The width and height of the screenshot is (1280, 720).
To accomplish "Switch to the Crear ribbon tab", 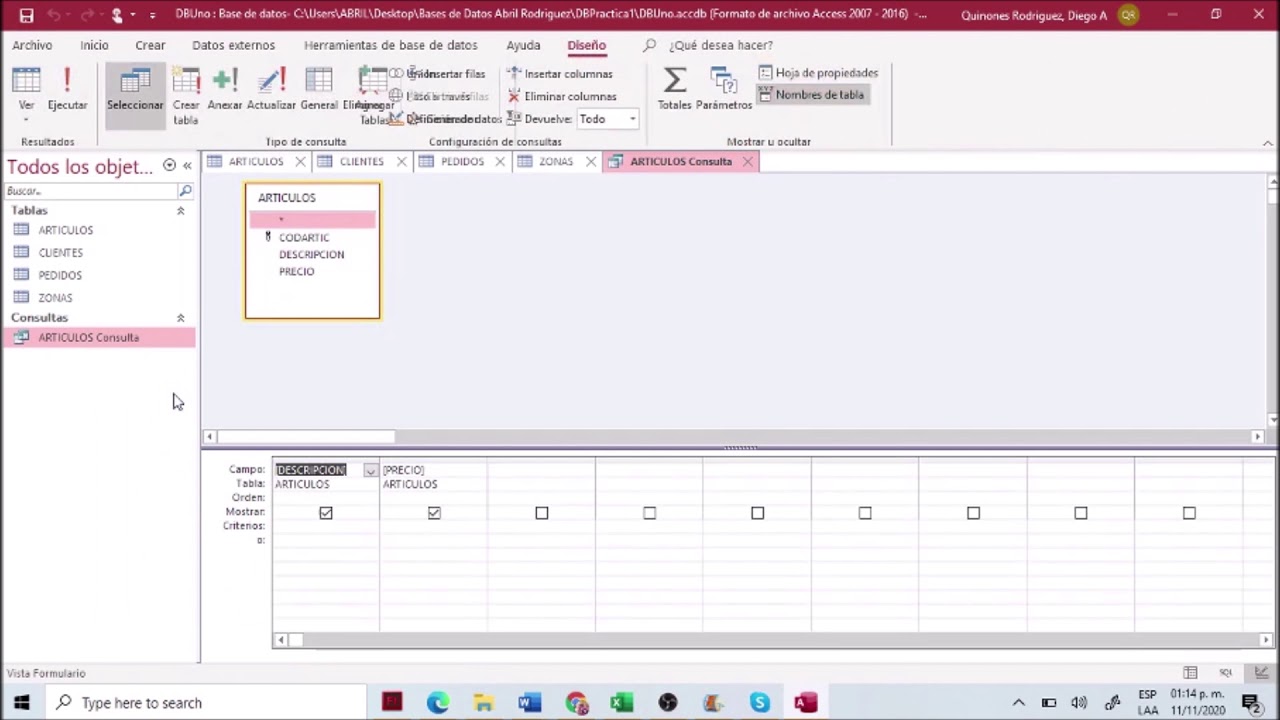I will pyautogui.click(x=150, y=45).
